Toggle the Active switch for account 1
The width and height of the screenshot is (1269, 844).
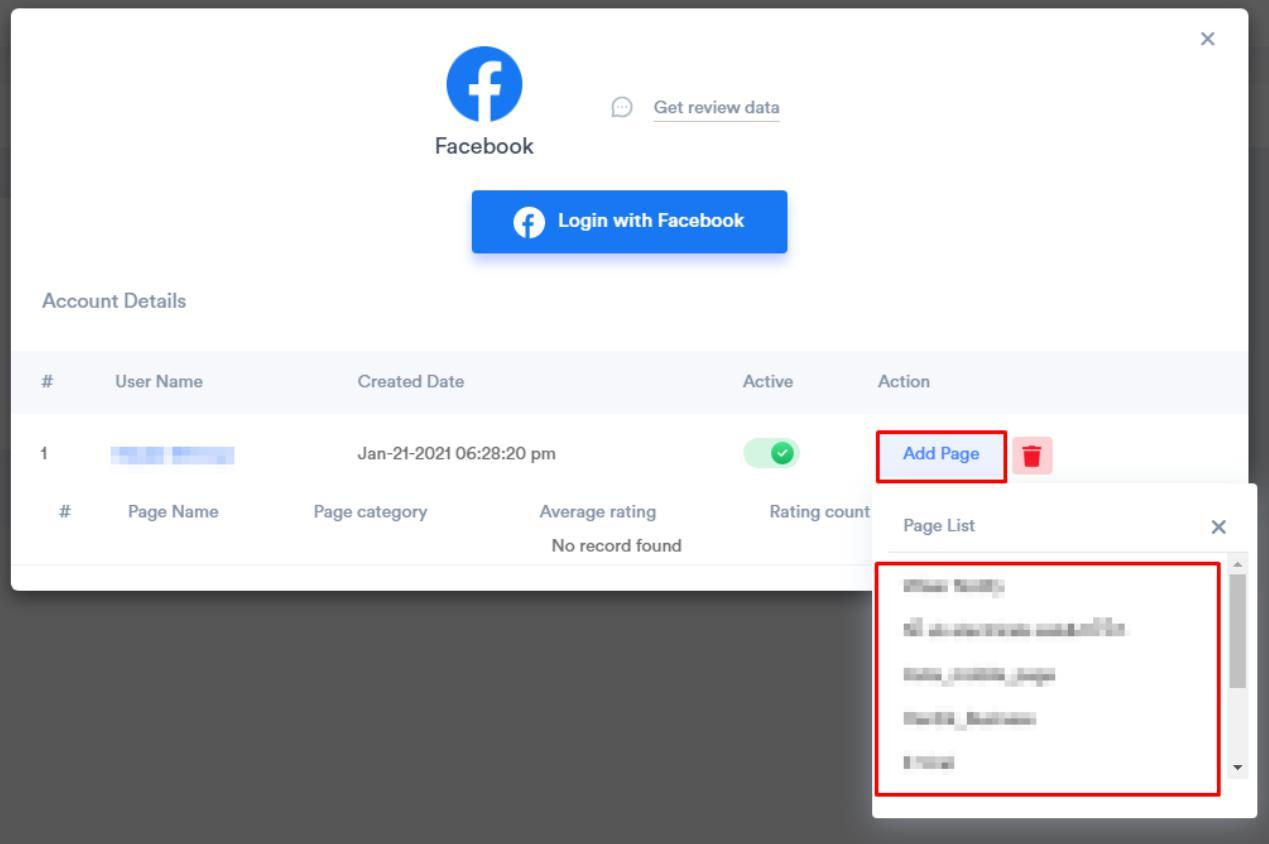[x=771, y=453]
